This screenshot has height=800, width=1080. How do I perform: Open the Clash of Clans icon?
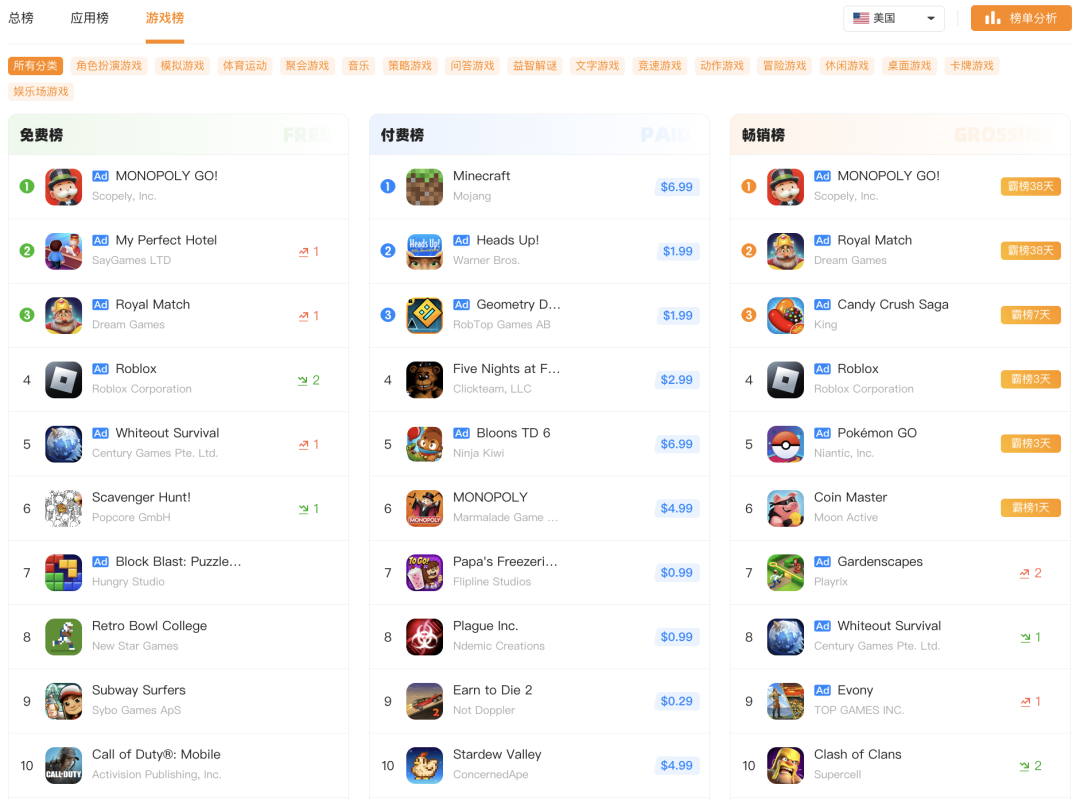click(x=785, y=765)
